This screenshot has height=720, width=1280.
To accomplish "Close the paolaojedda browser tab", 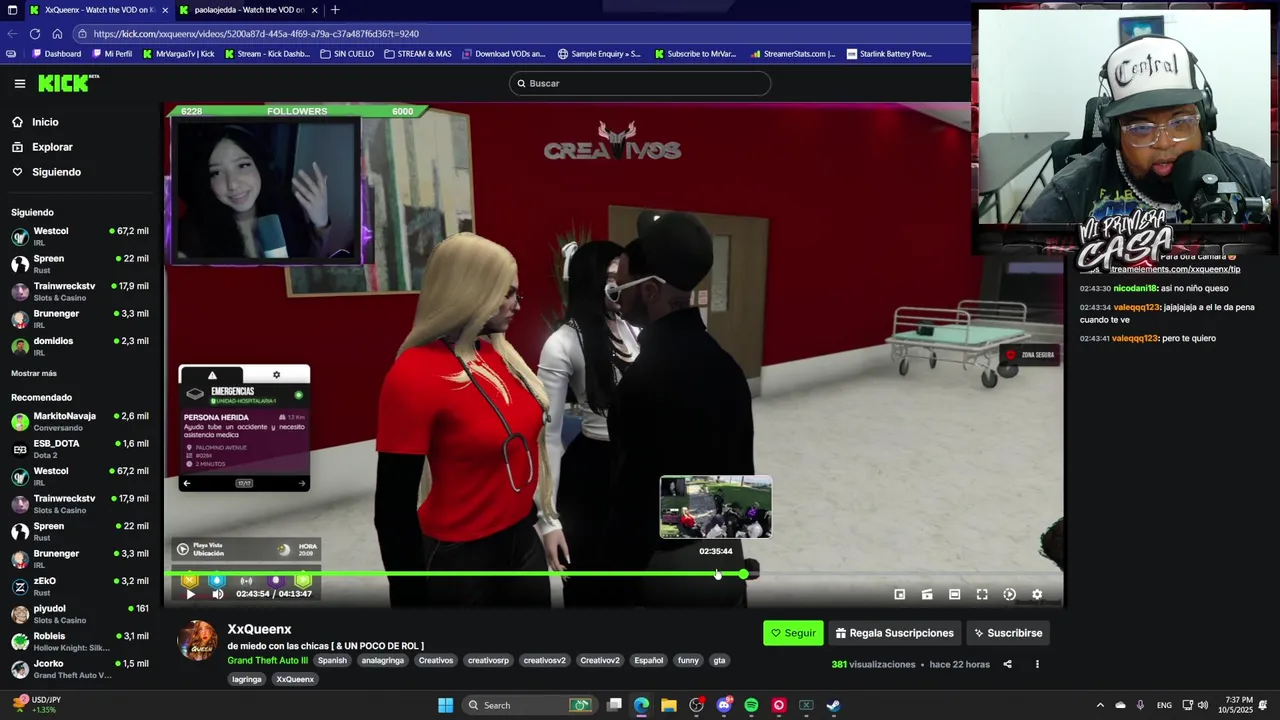I will tap(315, 10).
